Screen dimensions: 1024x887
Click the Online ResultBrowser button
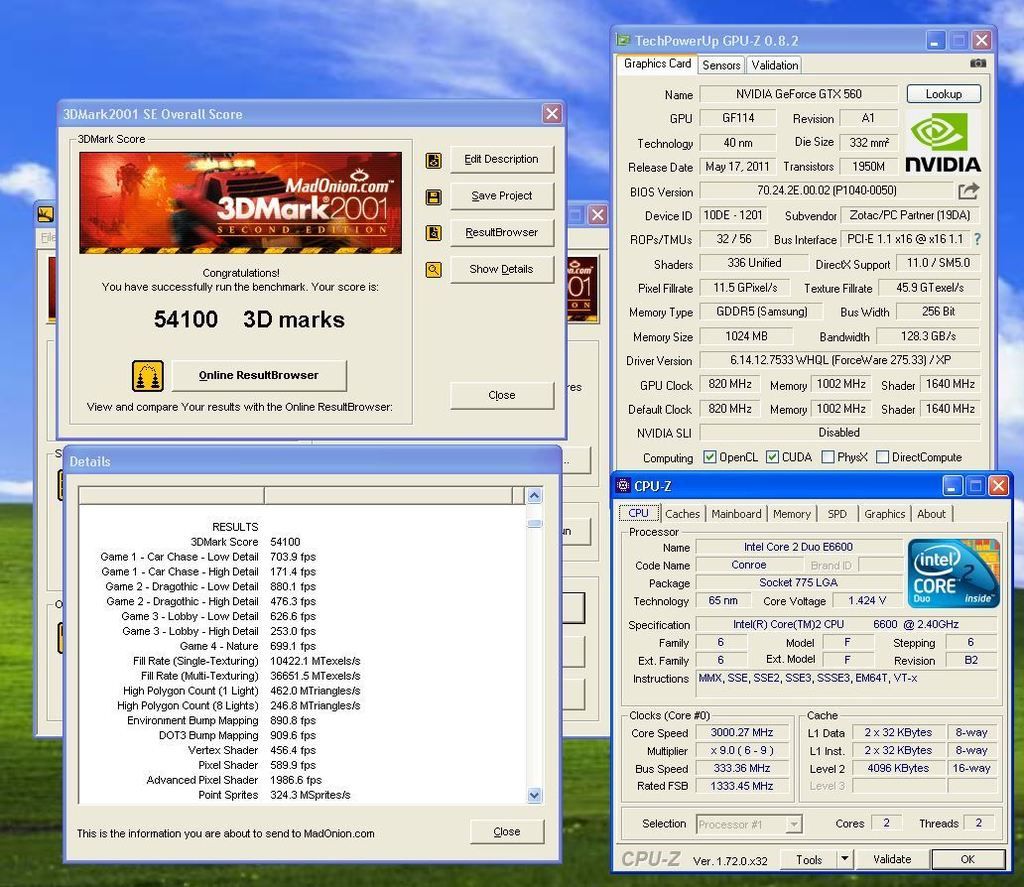click(x=259, y=376)
